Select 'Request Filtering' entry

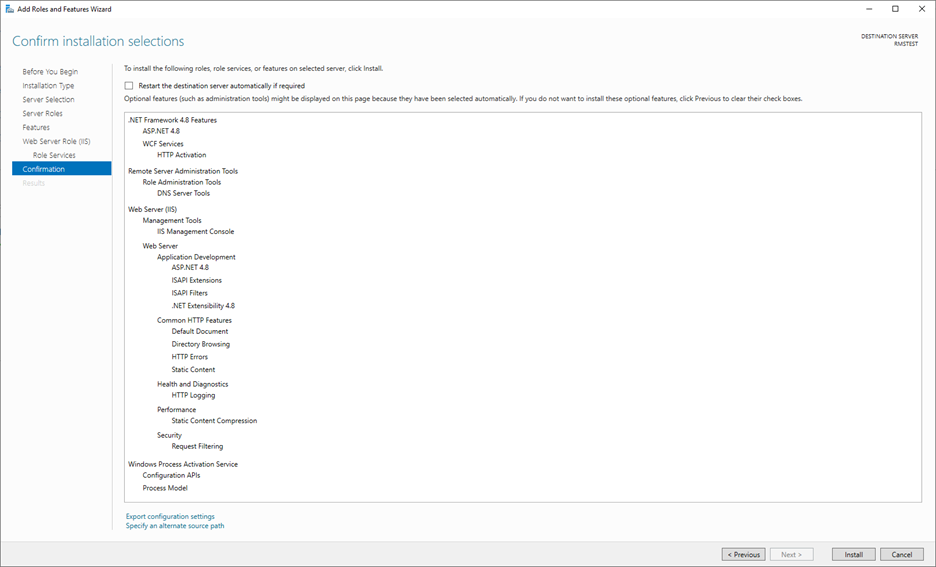[198, 446]
